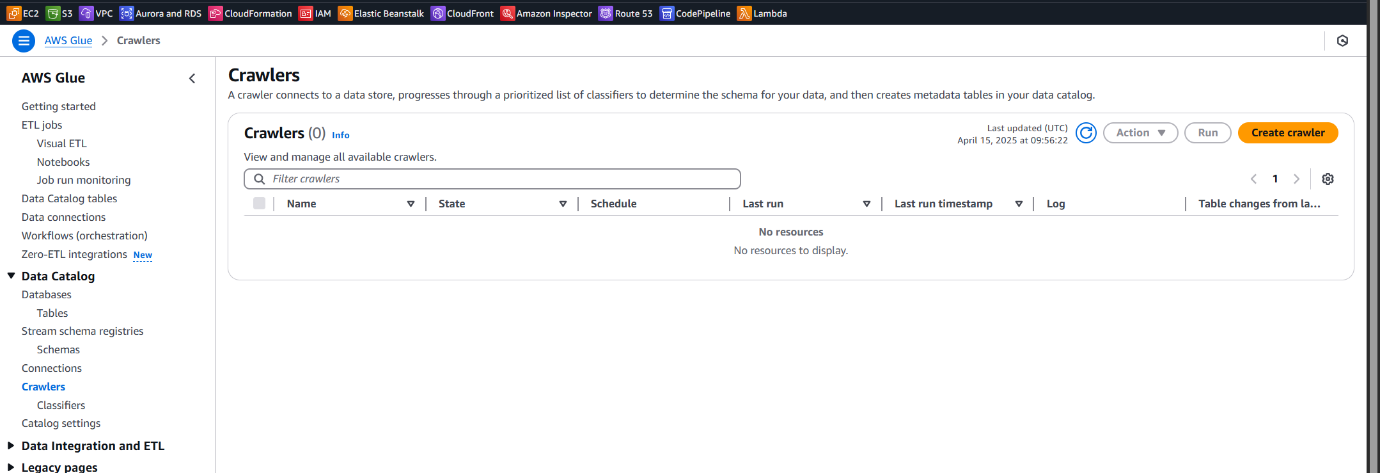
Task: Open Data Catalog tables in sidebar
Action: [69, 198]
